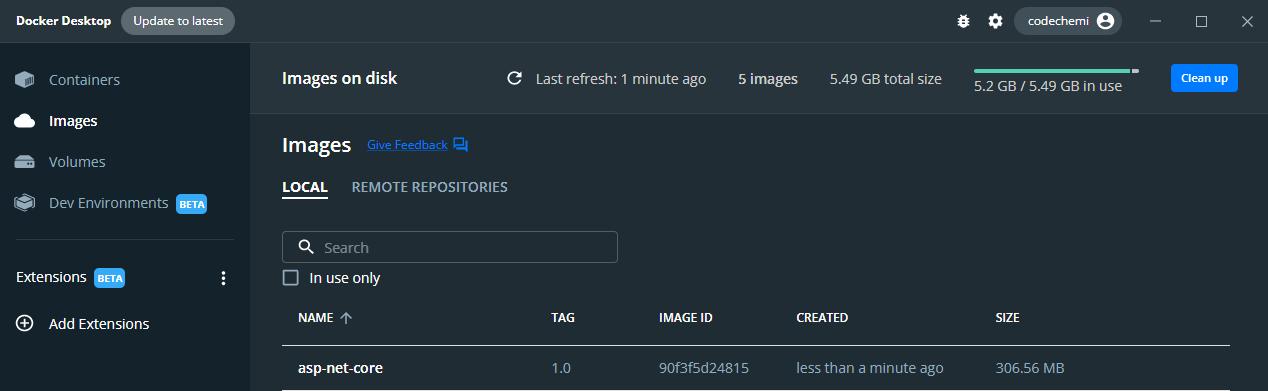The width and height of the screenshot is (1268, 391).
Task: Click 'Last refresh: 1 minute ago' text
Action: pos(621,78)
